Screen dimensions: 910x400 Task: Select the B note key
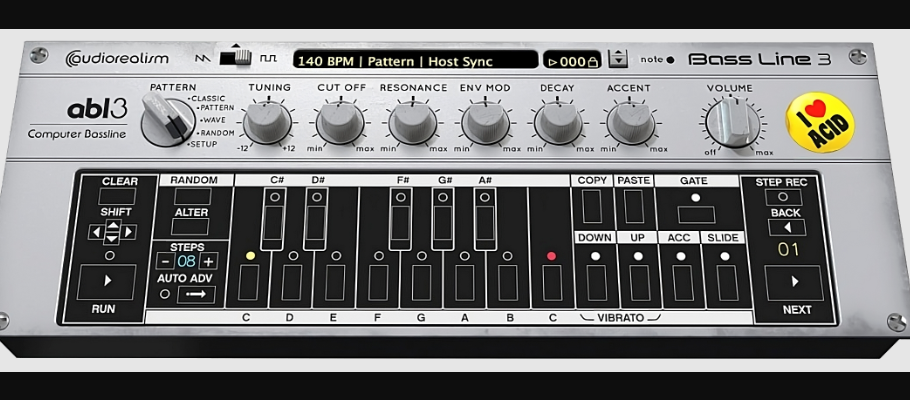pos(508,283)
